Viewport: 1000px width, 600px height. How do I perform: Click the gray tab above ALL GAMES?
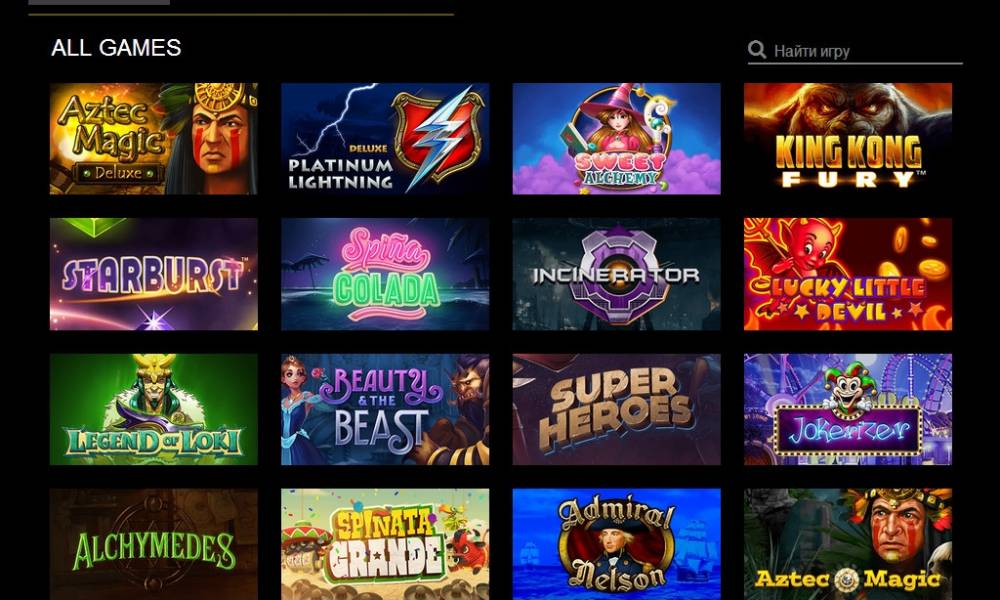coord(99,3)
